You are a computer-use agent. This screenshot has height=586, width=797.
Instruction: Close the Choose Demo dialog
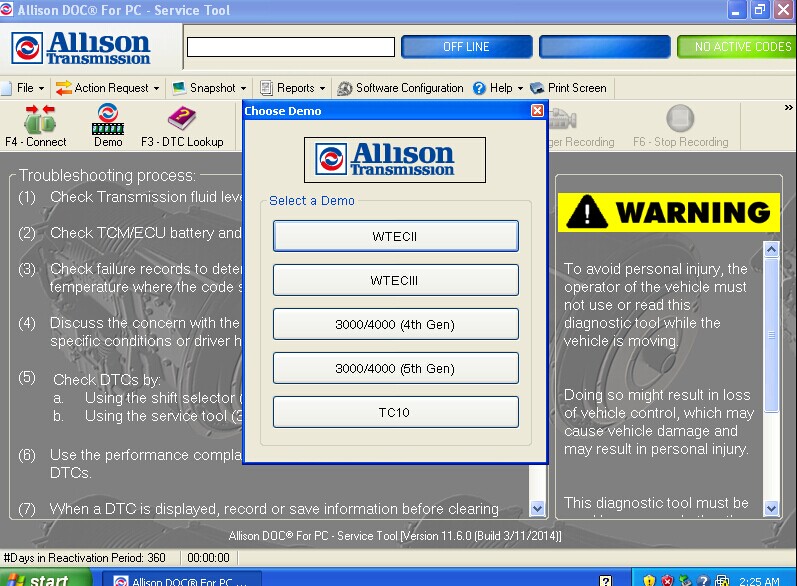(537, 111)
